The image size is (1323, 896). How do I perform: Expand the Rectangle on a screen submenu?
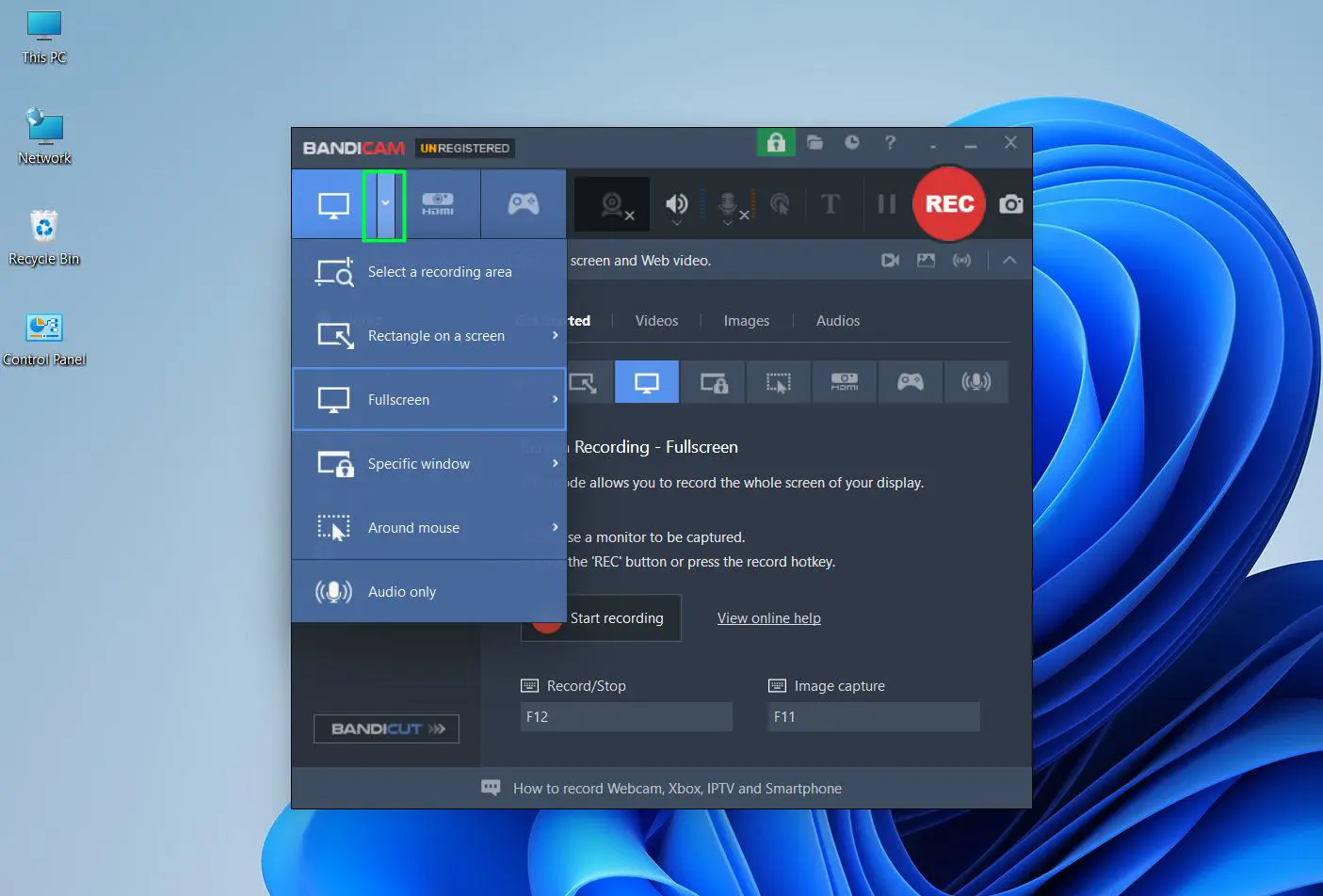click(x=557, y=335)
